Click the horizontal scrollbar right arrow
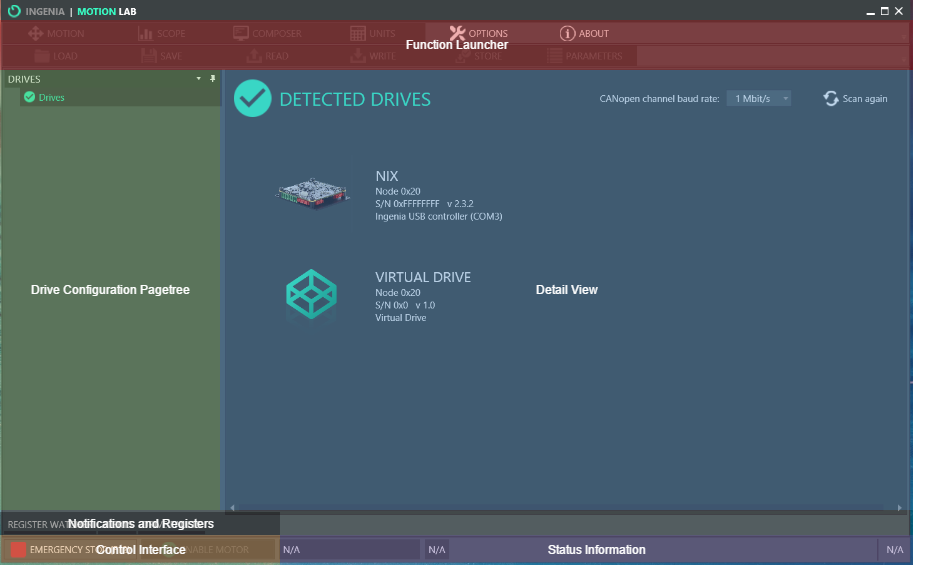Screen dimensions: 933x585 point(899,508)
